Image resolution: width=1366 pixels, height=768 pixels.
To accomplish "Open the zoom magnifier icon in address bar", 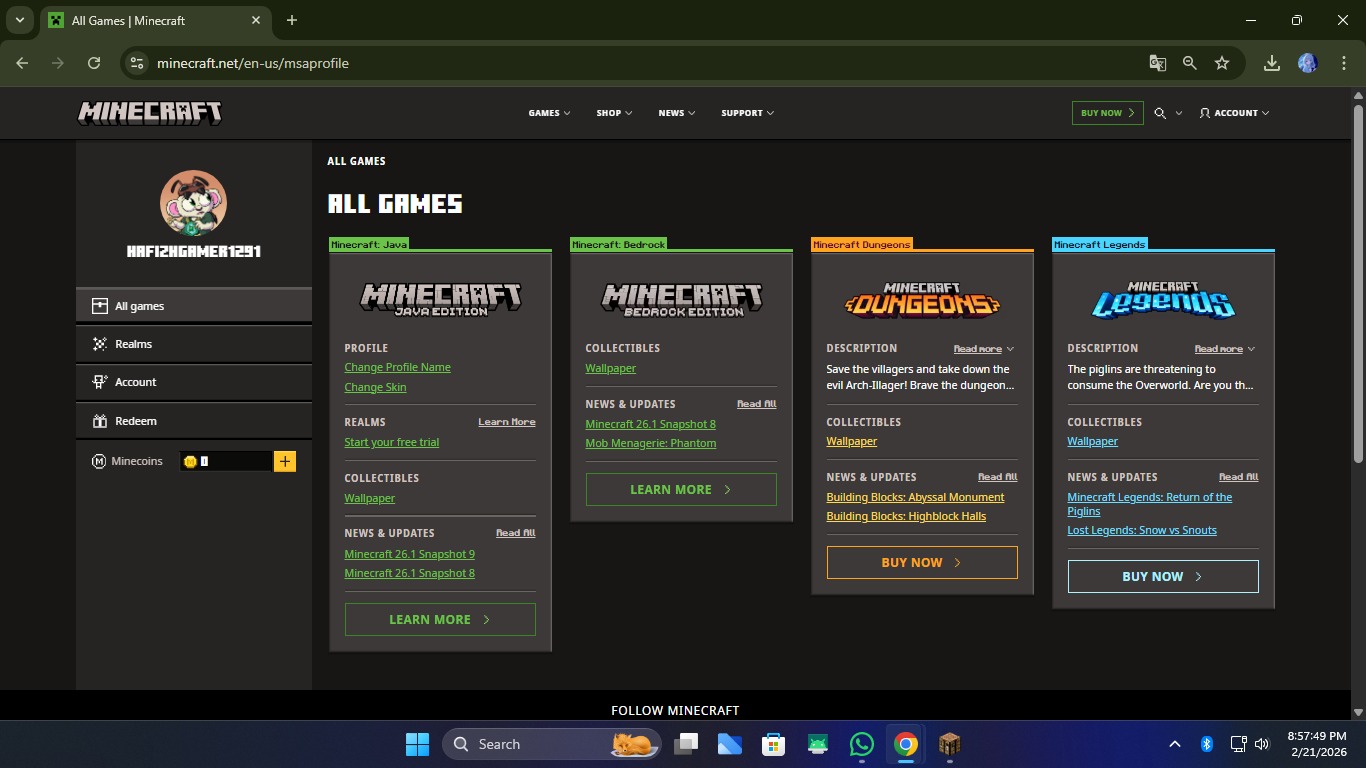I will click(1189, 63).
